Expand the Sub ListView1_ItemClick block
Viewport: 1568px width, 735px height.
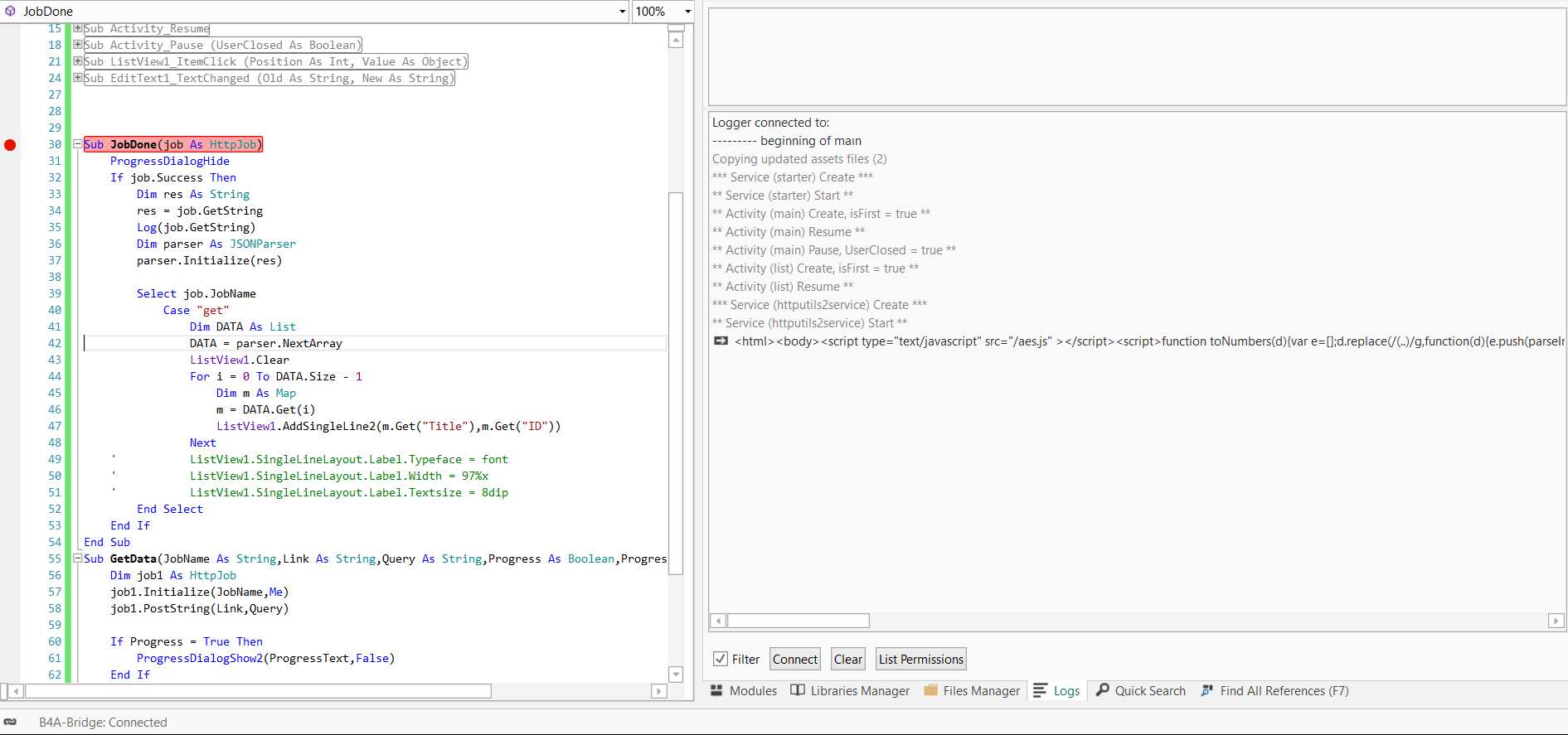tap(77, 61)
